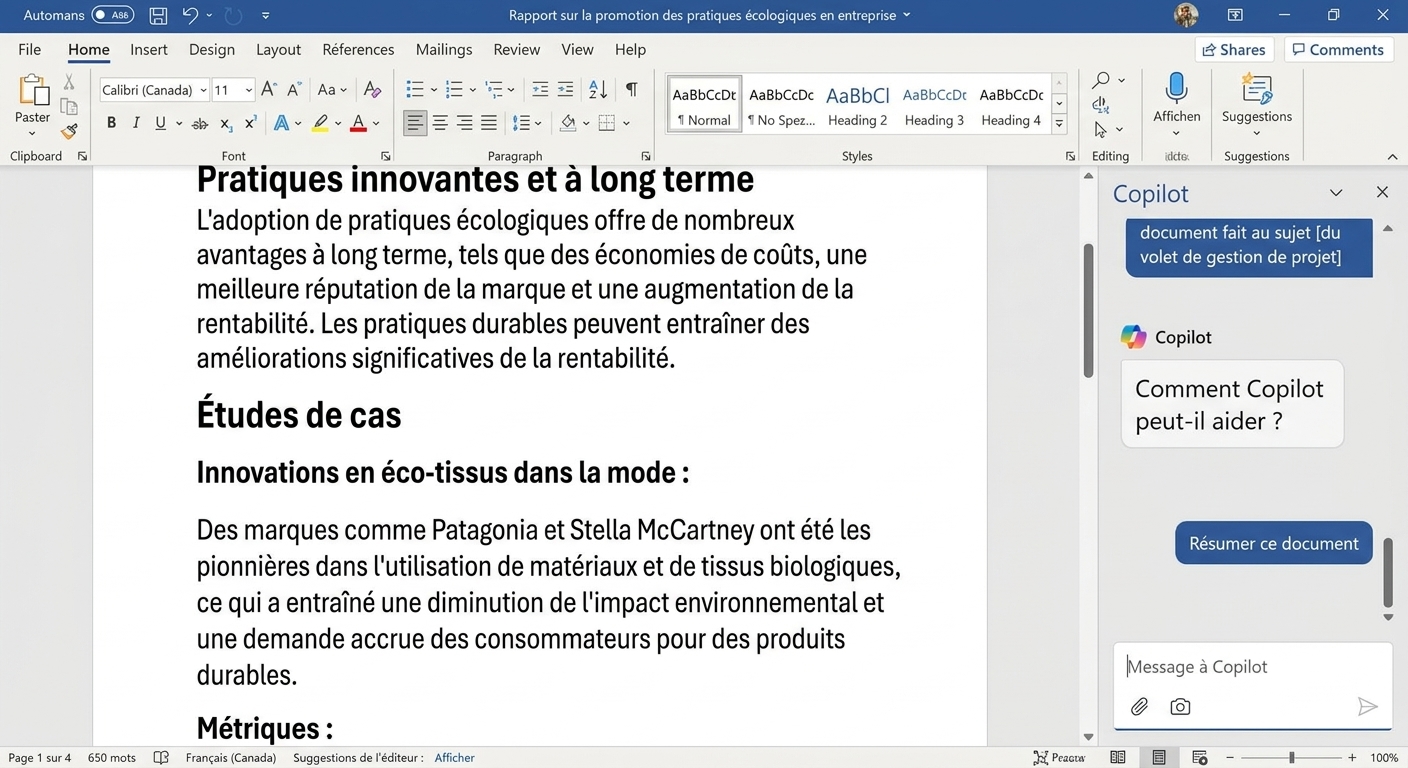
Task: Click the camera screenshot icon in Copilot
Action: click(x=1180, y=707)
